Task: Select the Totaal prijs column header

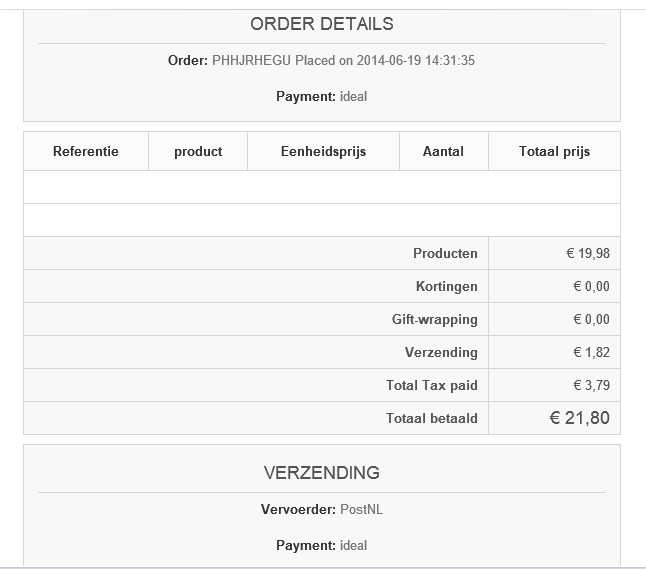Action: coord(554,151)
